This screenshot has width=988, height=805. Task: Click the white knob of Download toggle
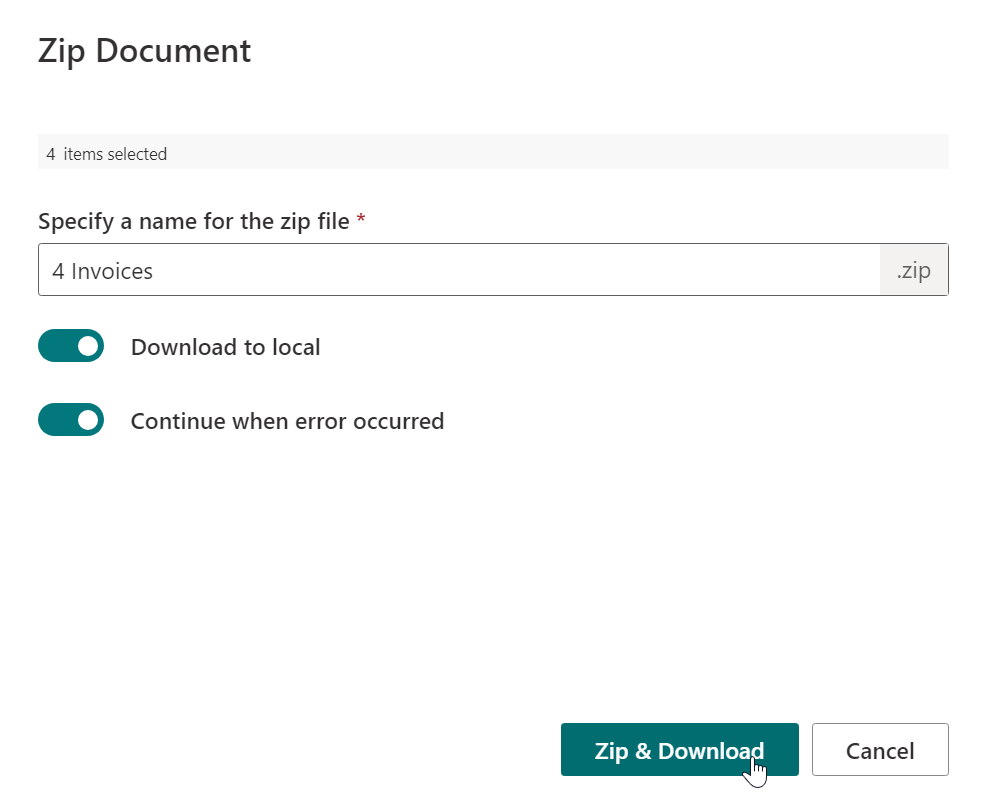pos(88,346)
